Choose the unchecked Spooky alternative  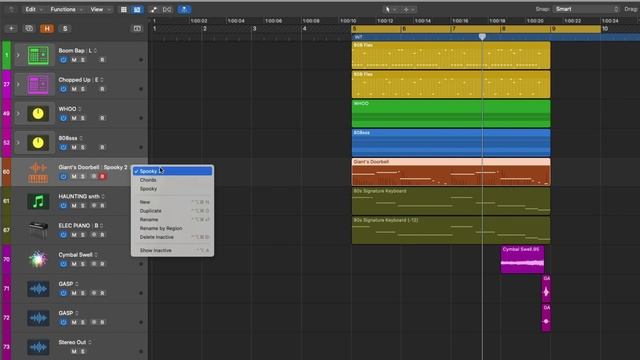[x=172, y=189]
